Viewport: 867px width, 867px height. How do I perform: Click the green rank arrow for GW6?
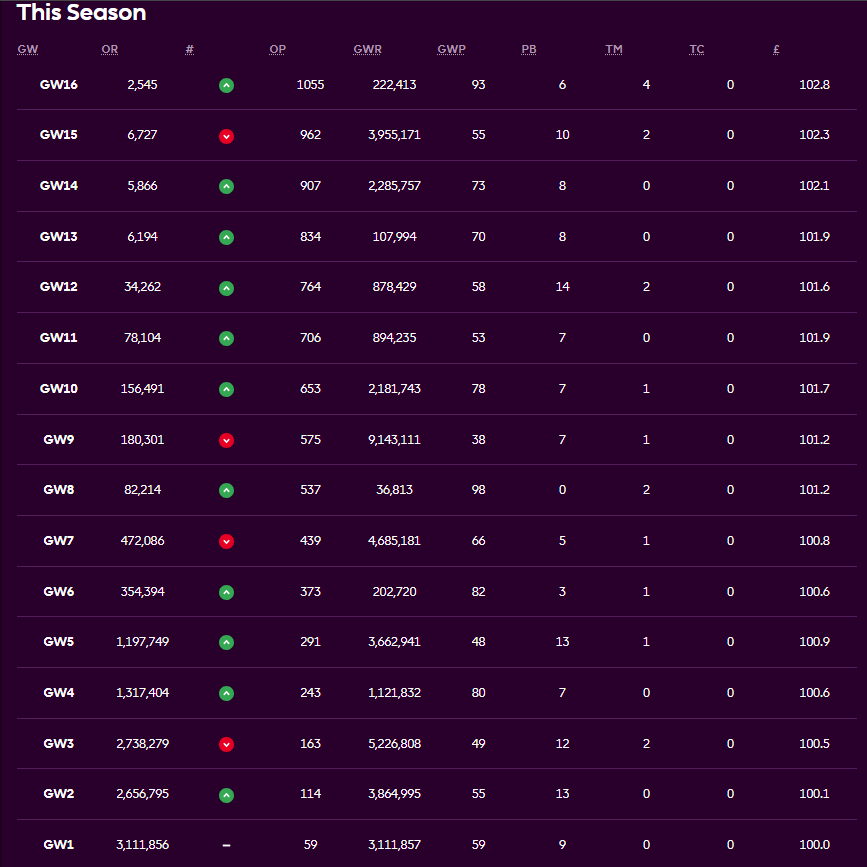[226, 592]
